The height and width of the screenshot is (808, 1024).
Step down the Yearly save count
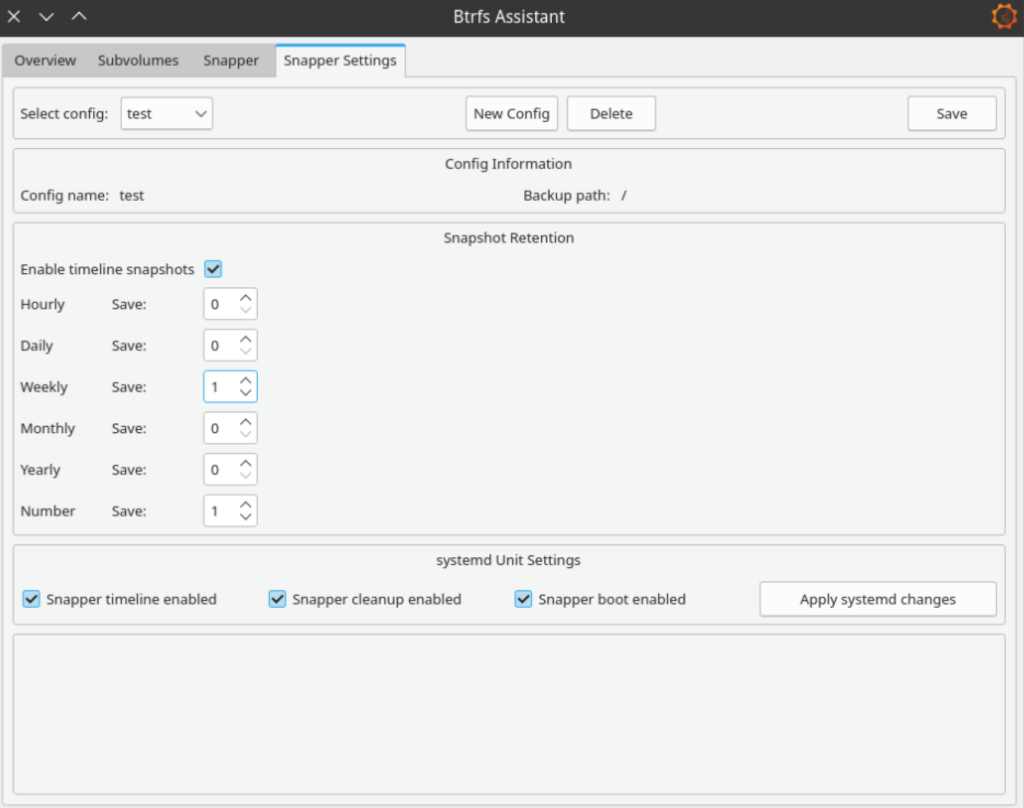click(x=246, y=476)
